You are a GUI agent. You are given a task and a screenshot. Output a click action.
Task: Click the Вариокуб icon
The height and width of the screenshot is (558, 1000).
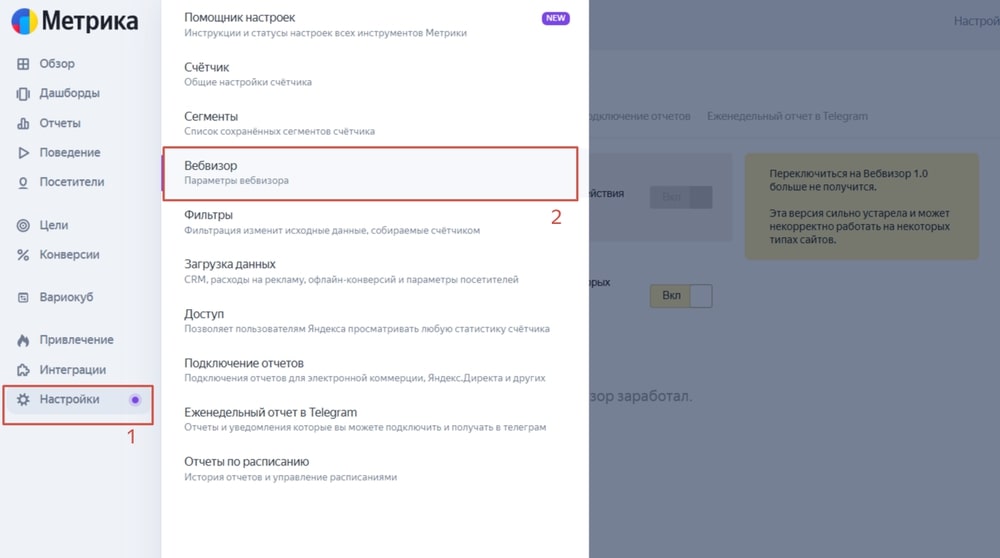23,297
